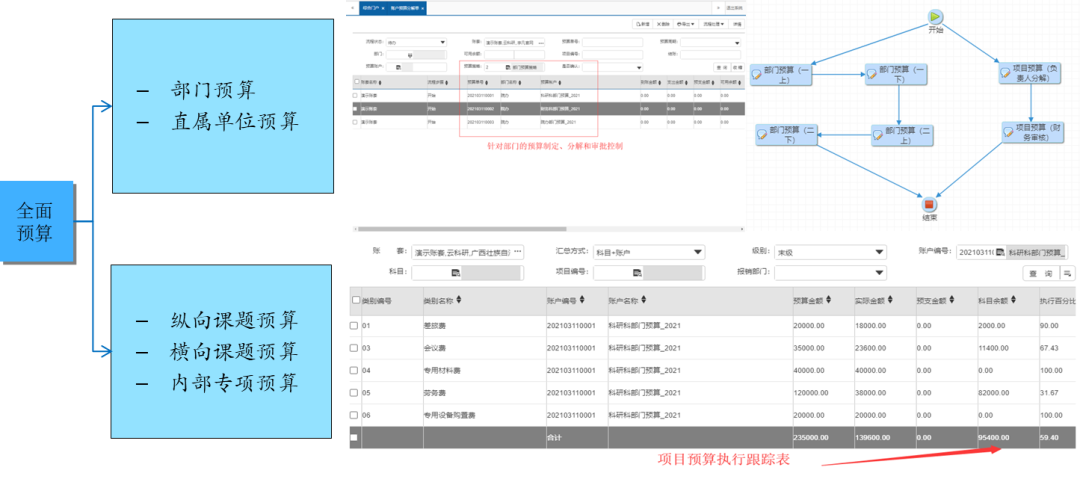Switch to the active budget breakdown tab
Image resolution: width=1080 pixels, height=482 pixels.
tap(405, 8)
